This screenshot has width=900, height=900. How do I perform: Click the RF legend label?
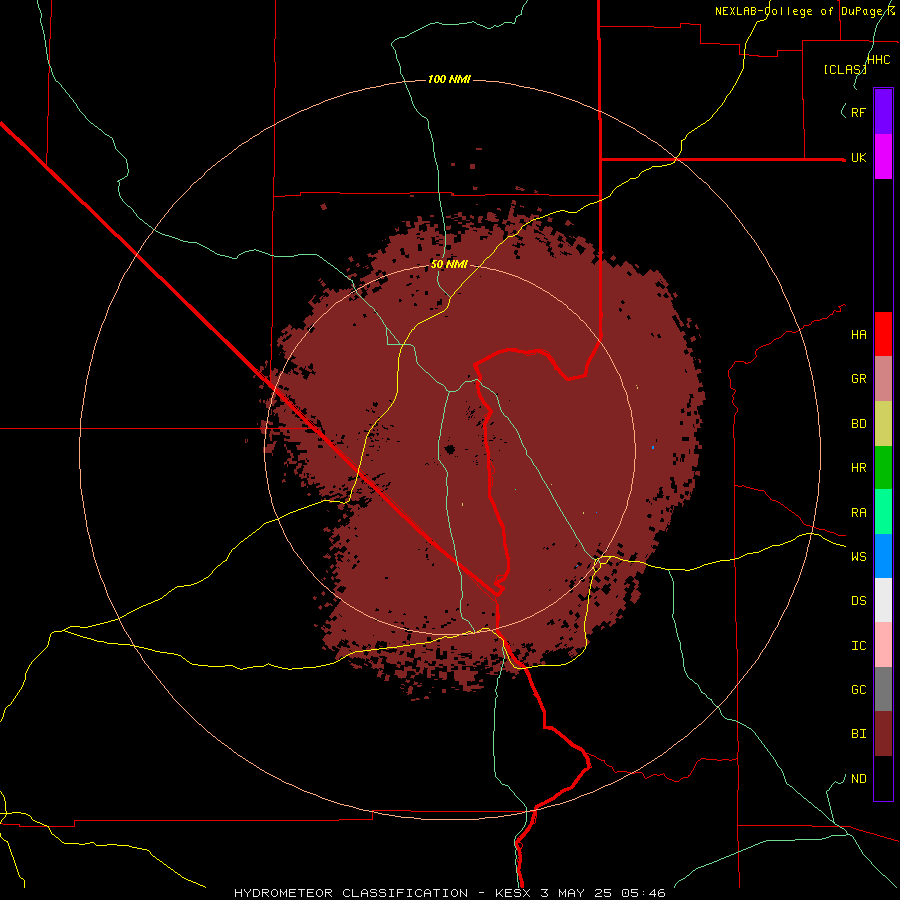pyautogui.click(x=858, y=112)
